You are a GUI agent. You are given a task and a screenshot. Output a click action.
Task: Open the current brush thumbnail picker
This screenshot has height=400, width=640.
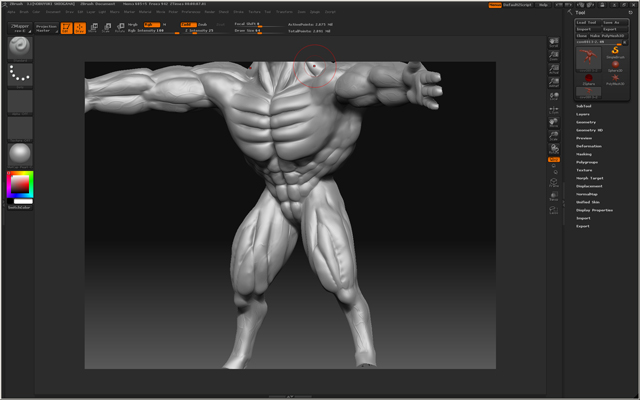point(20,47)
